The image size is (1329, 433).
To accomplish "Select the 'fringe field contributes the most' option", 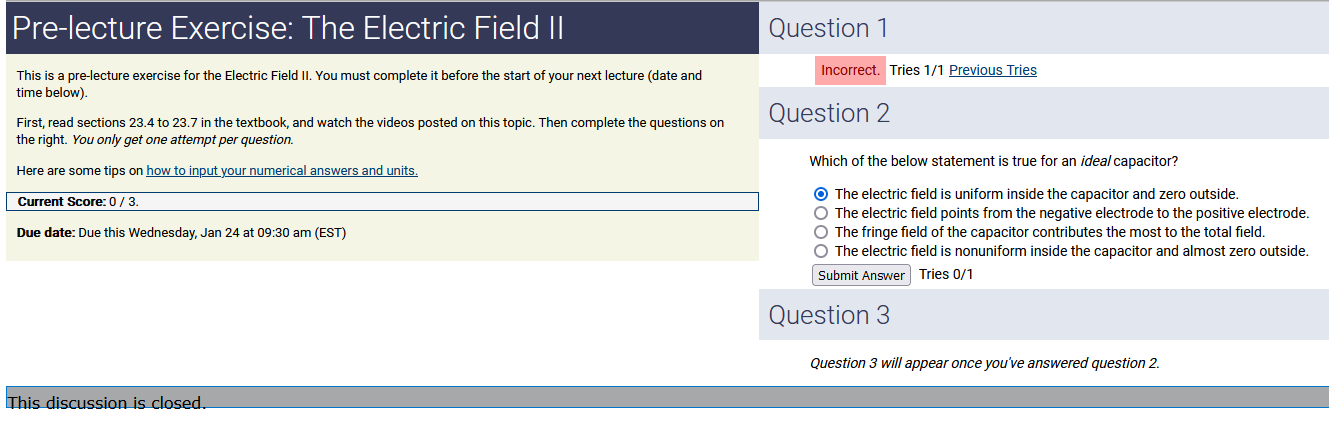I will pyautogui.click(x=821, y=232).
